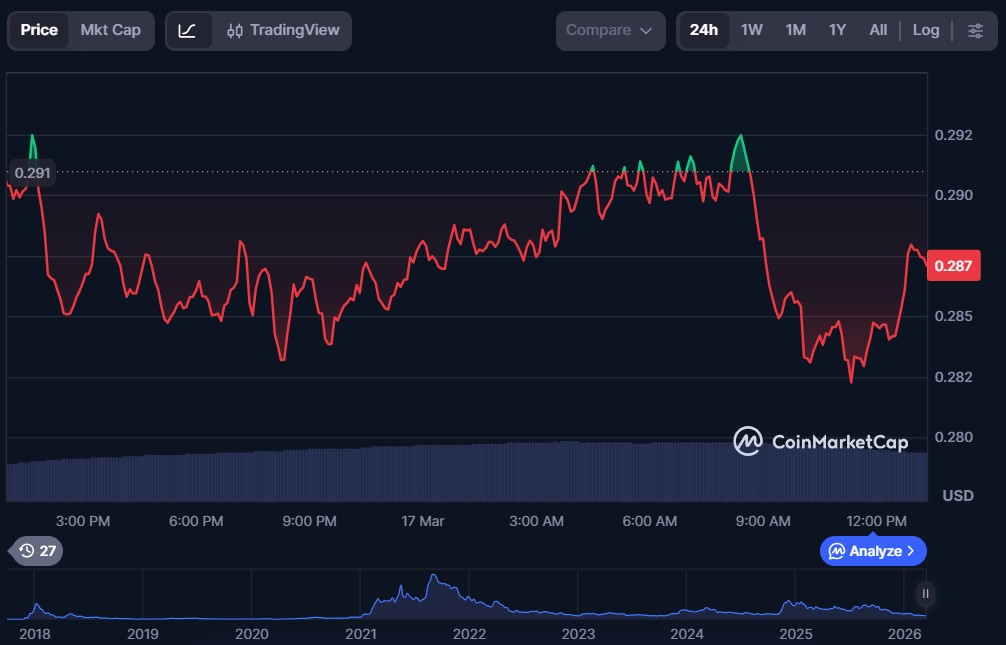Expand the Compare dropdown
The image size is (1006, 645).
610,30
